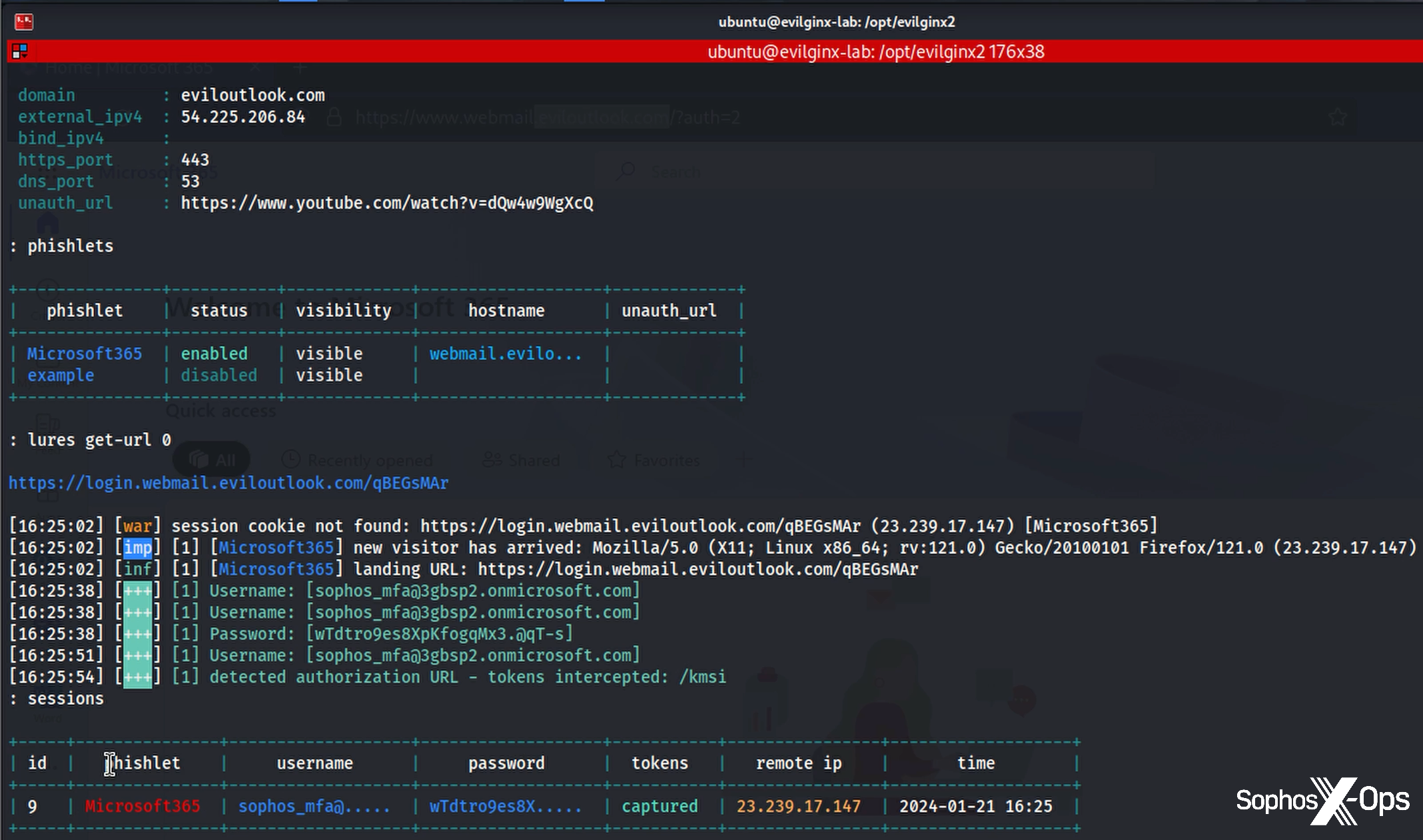
Task: Click the Sophos X-Ops logo
Action: point(1322,800)
